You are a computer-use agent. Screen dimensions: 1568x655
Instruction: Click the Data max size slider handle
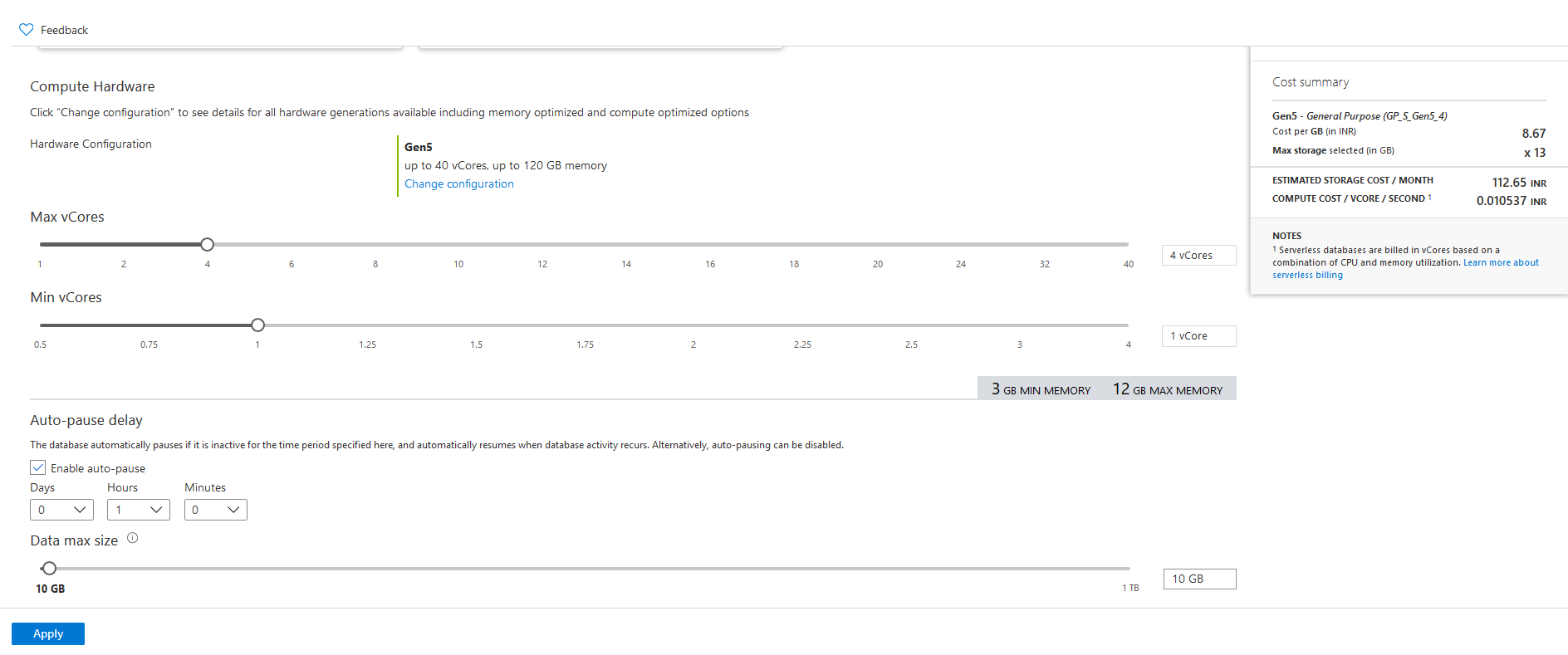click(50, 568)
